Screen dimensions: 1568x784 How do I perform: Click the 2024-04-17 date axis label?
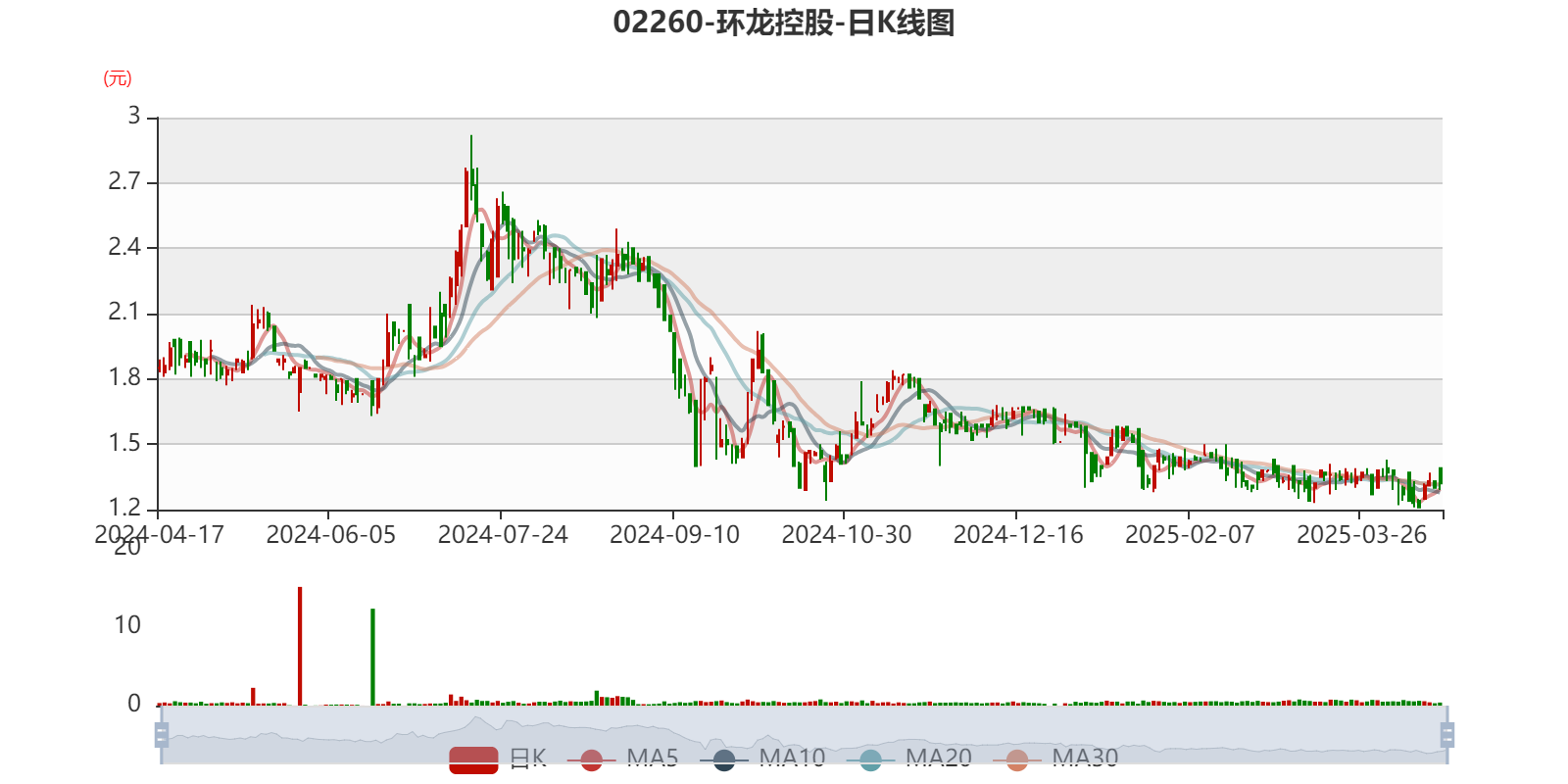[x=159, y=534]
